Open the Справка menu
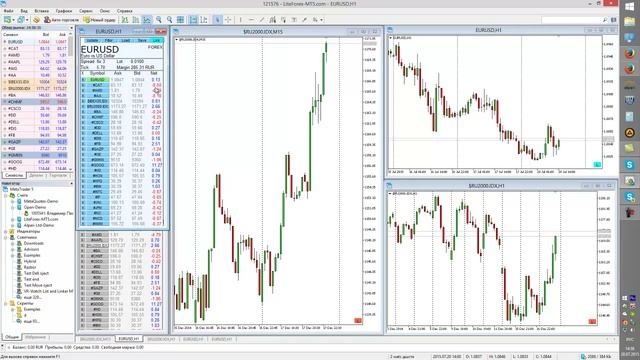This screenshot has width=640, height=360. pos(124,11)
